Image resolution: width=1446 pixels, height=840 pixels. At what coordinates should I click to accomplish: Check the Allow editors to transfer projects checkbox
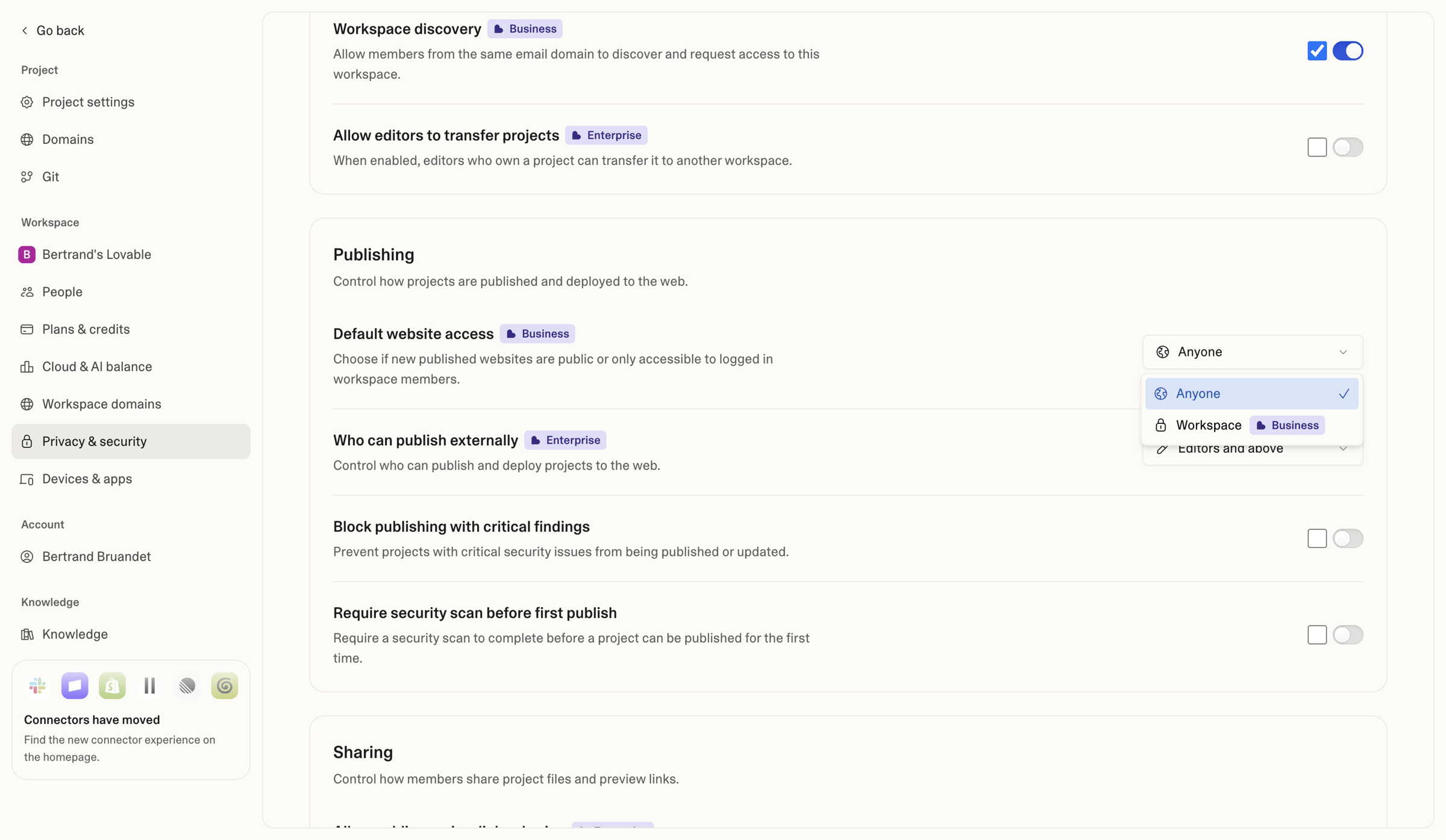click(1317, 147)
